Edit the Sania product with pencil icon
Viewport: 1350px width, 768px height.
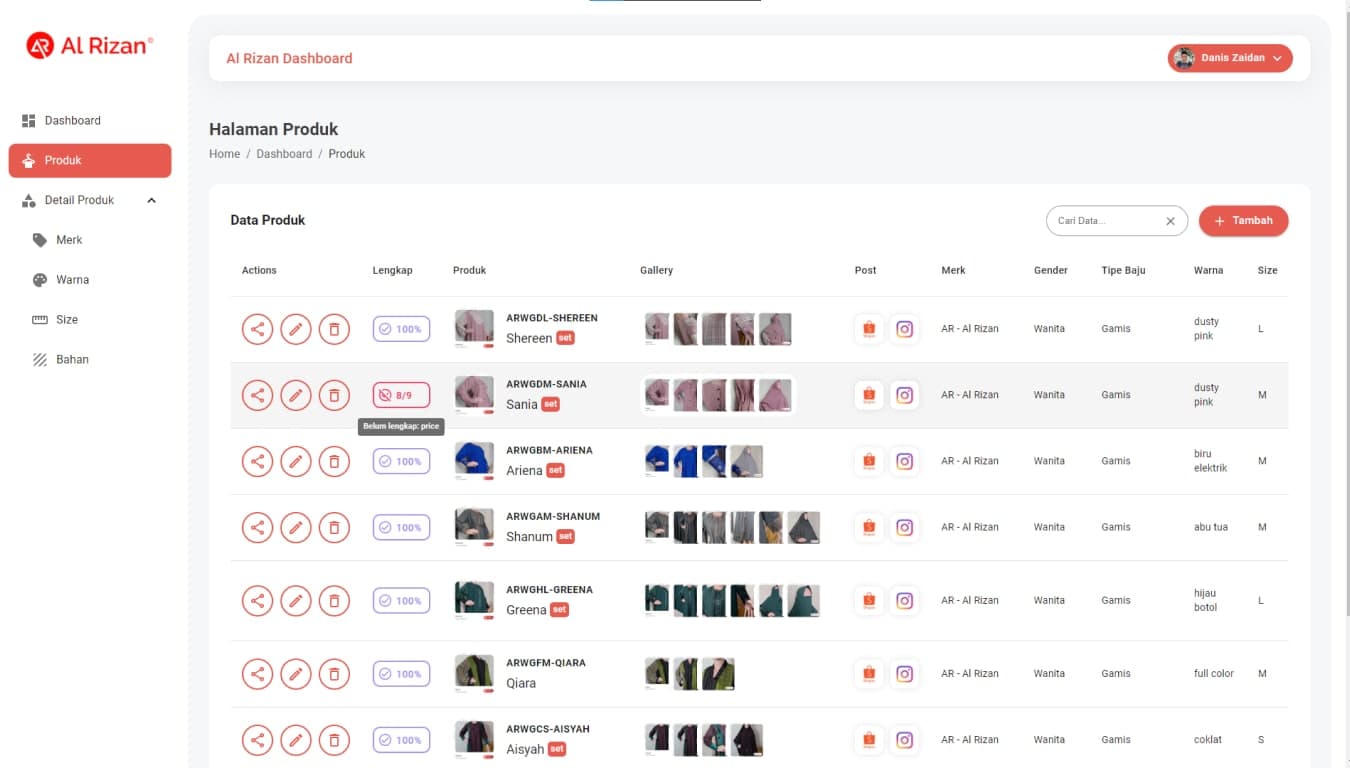[x=296, y=395]
